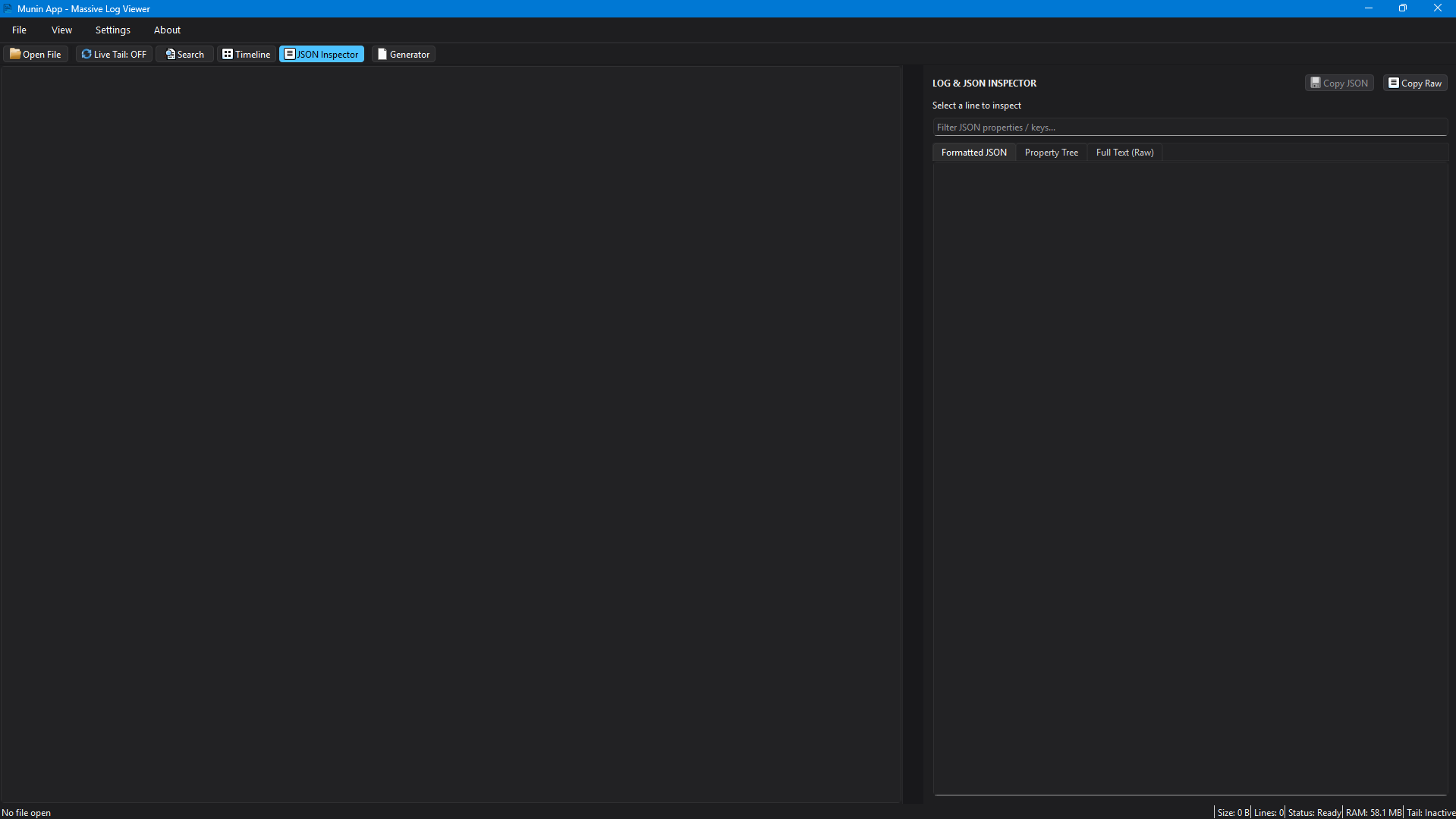Click the LOG & JSON INSPECTOR heading

click(984, 83)
